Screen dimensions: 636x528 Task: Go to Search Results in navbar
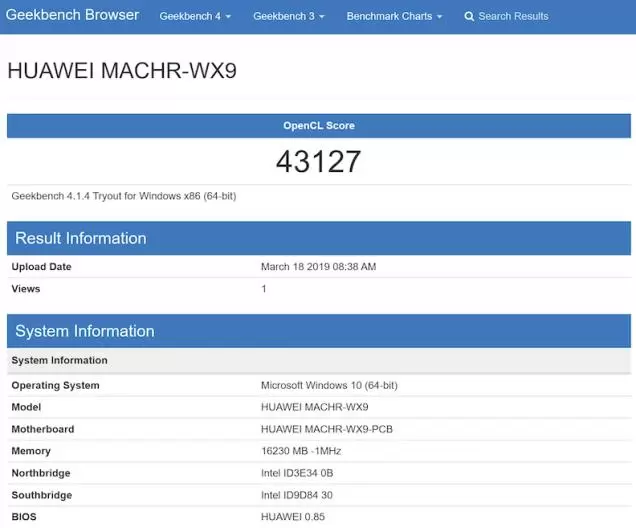[513, 17]
